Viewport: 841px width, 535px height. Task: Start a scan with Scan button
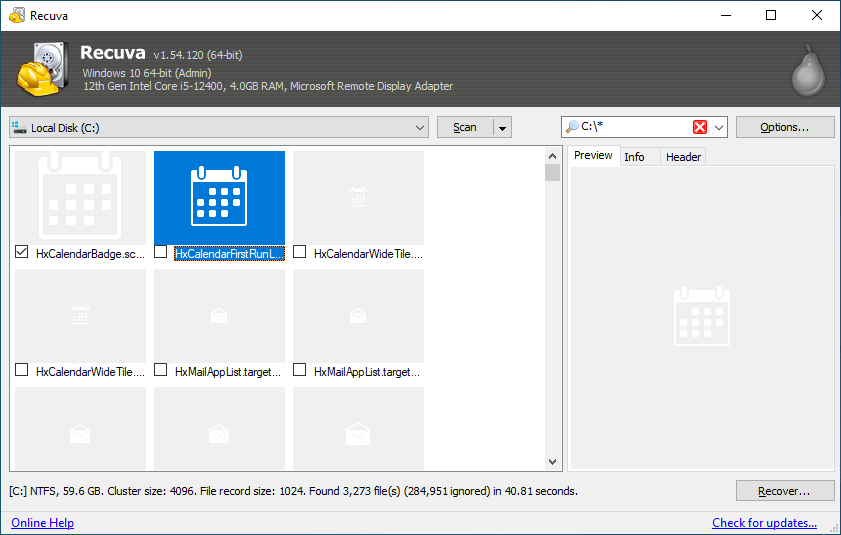464,128
